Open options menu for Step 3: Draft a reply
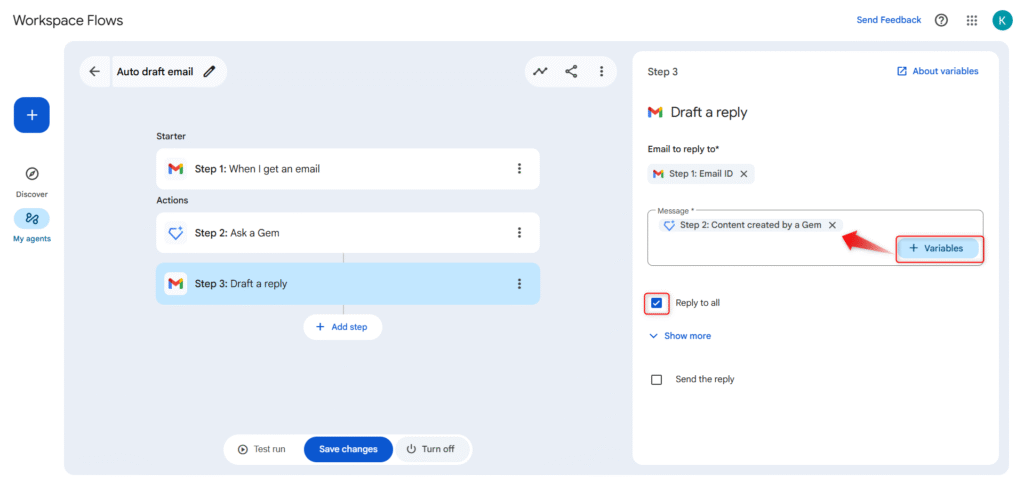The width and height of the screenshot is (1024, 490). (x=519, y=284)
